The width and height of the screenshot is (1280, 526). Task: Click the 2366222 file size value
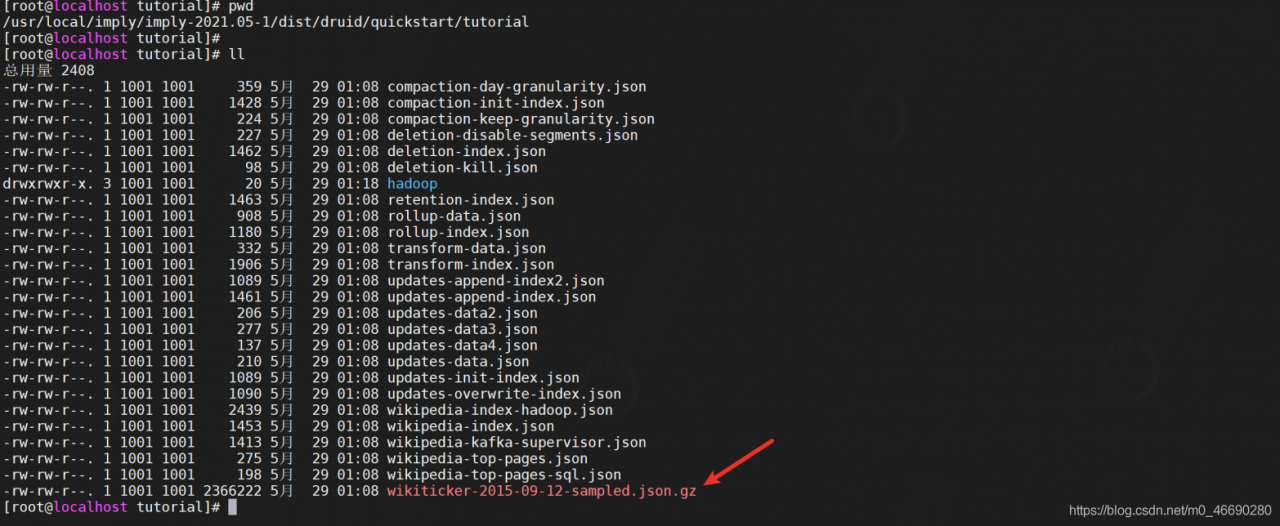click(x=232, y=491)
